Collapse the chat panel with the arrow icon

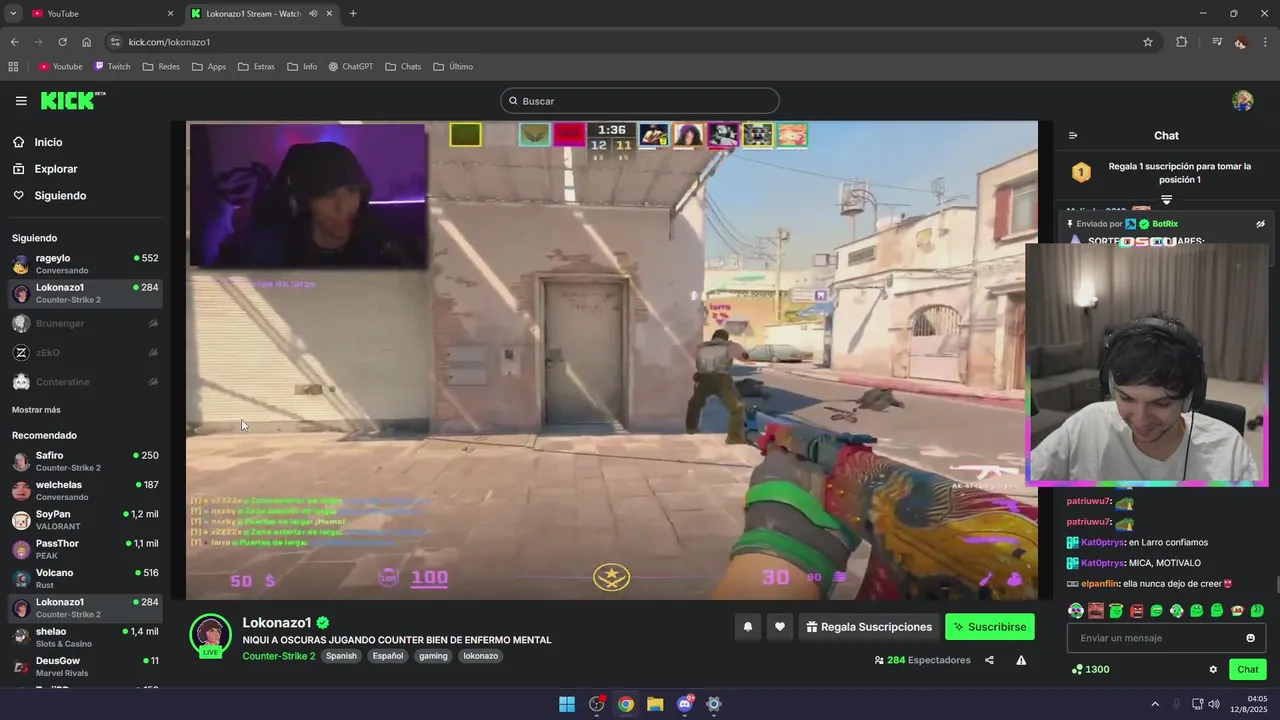pyautogui.click(x=1073, y=136)
